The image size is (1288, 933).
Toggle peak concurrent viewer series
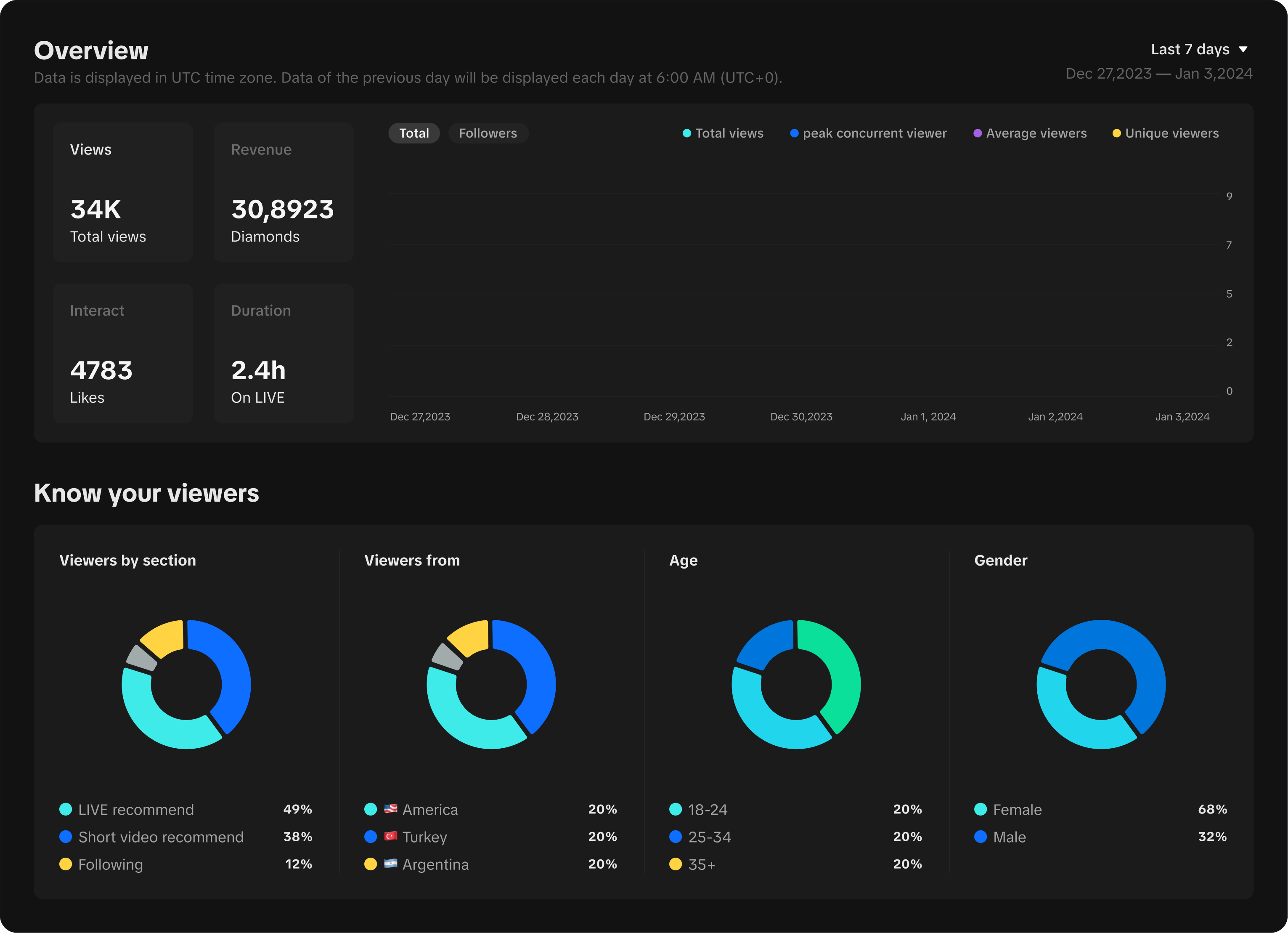868,133
